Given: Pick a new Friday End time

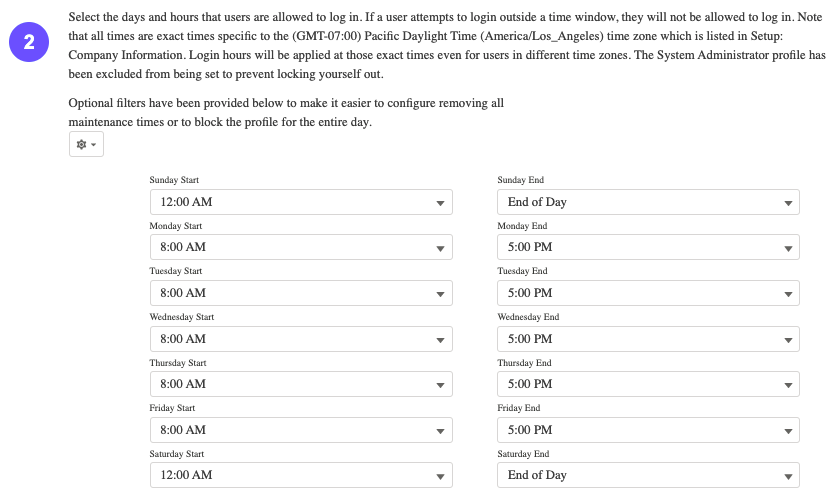Looking at the screenshot, I should click(648, 430).
